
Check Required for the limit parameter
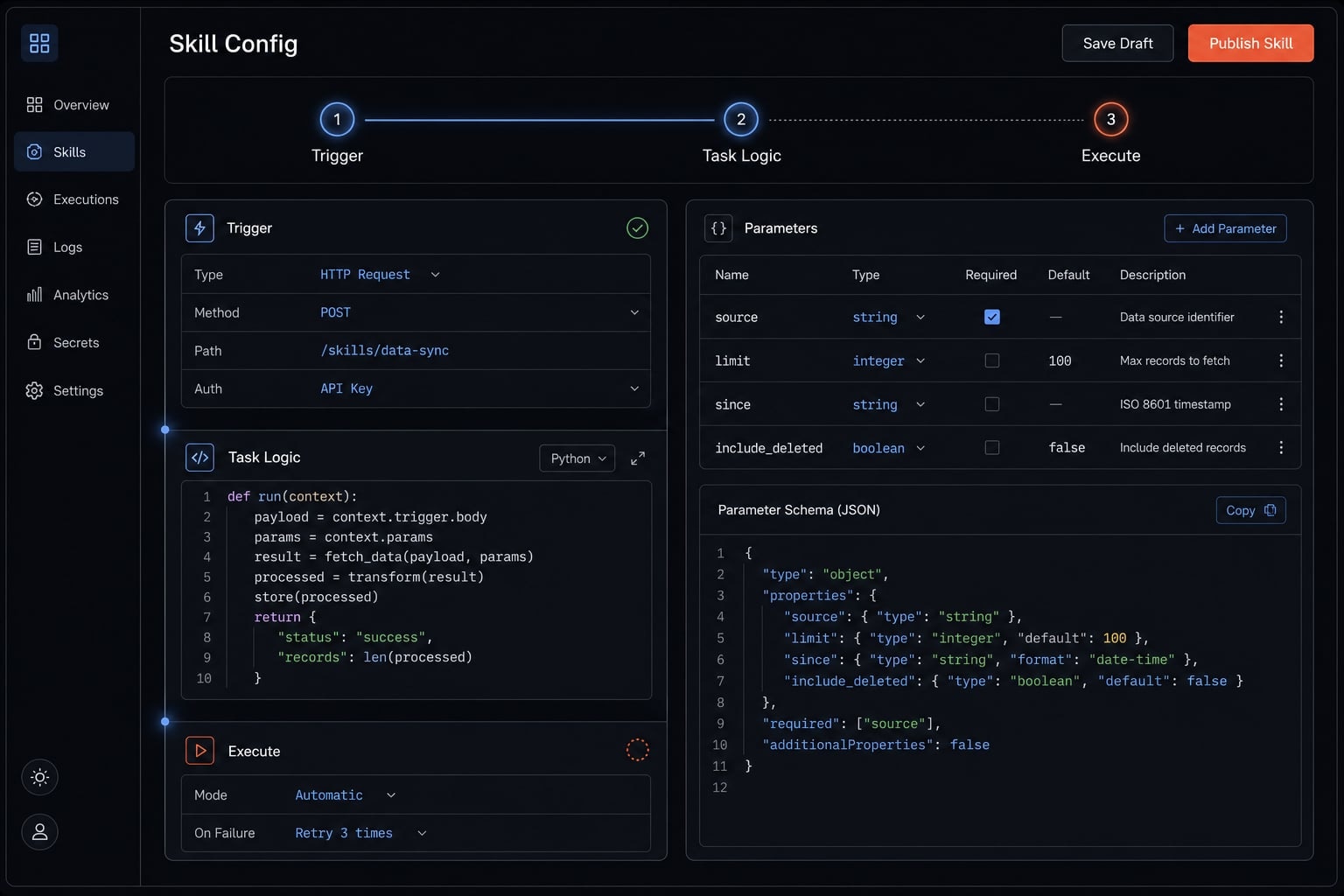coord(991,360)
